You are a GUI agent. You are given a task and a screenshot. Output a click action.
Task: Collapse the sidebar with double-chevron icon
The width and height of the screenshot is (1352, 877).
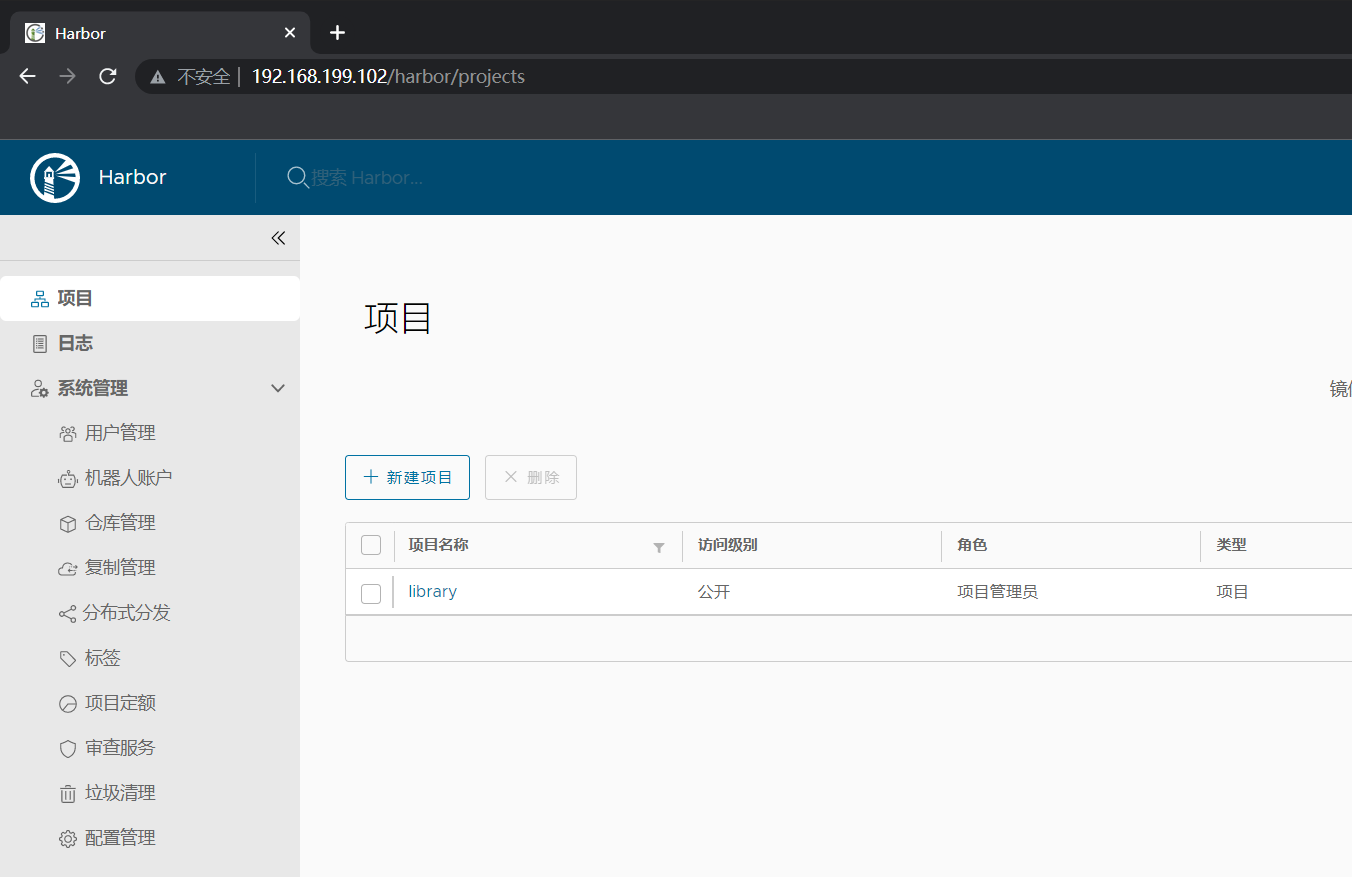278,238
